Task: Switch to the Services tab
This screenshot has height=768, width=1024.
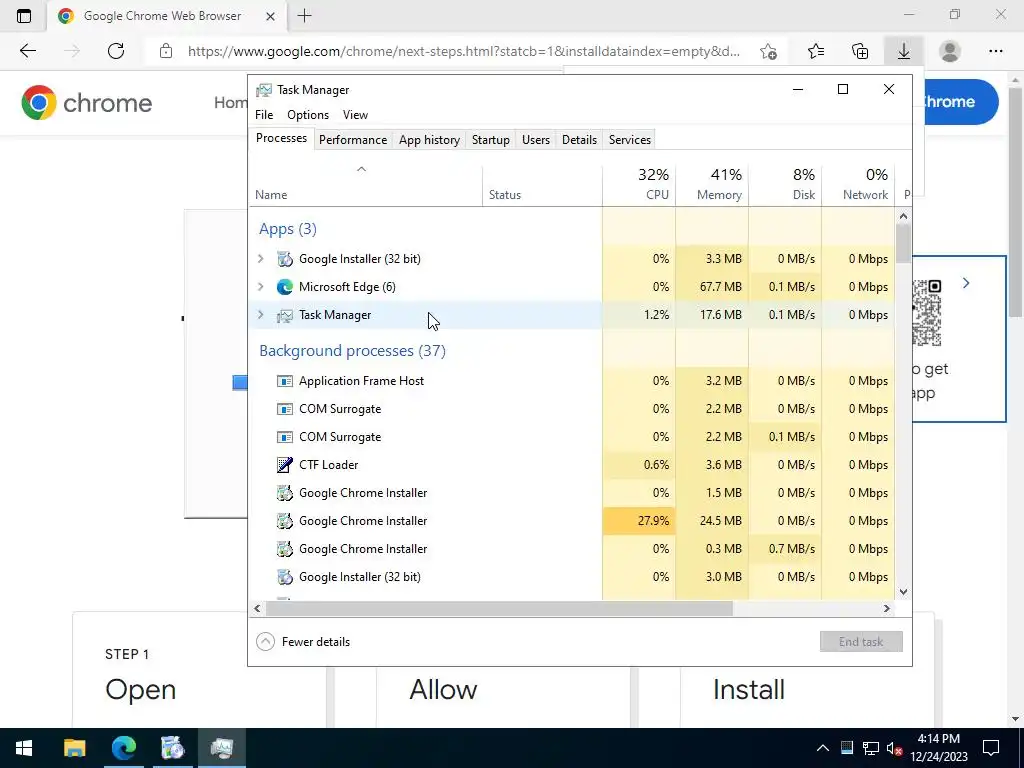Action: (630, 140)
